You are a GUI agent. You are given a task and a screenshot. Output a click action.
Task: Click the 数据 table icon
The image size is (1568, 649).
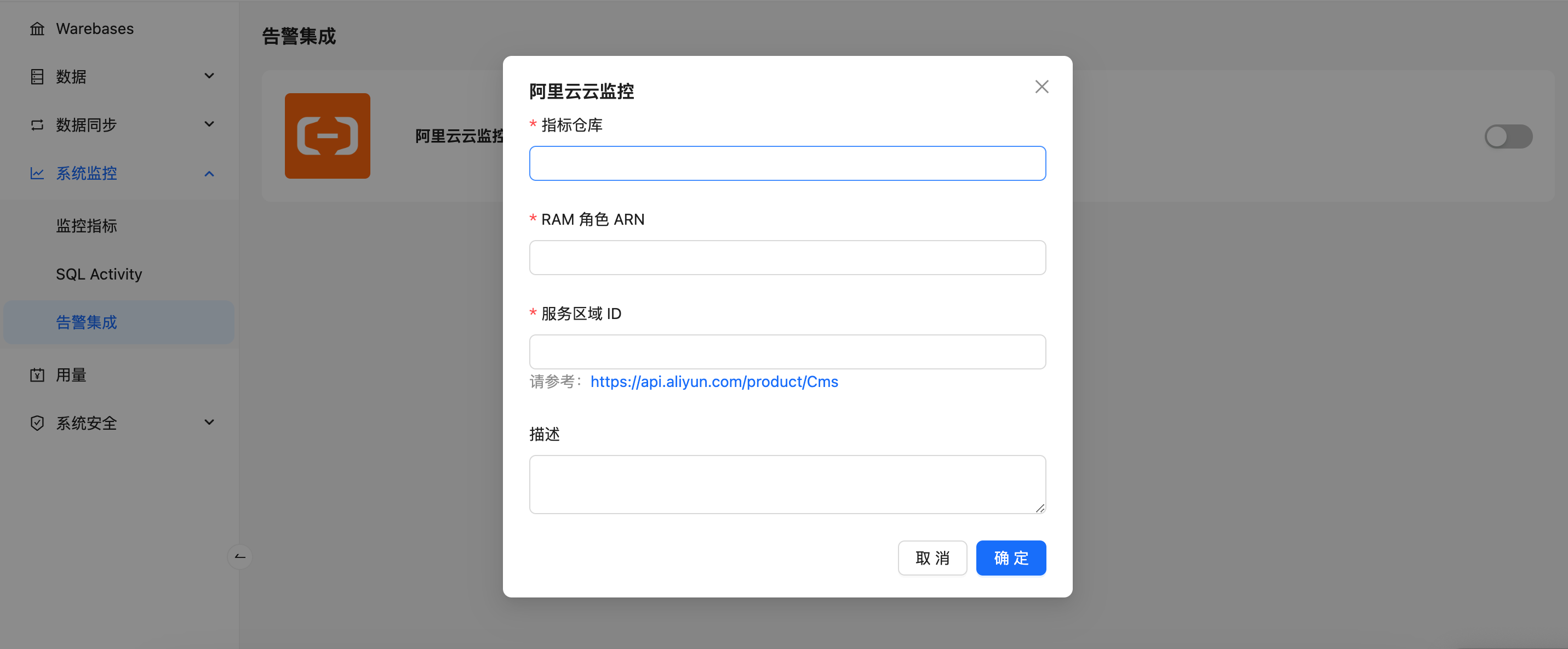37,77
